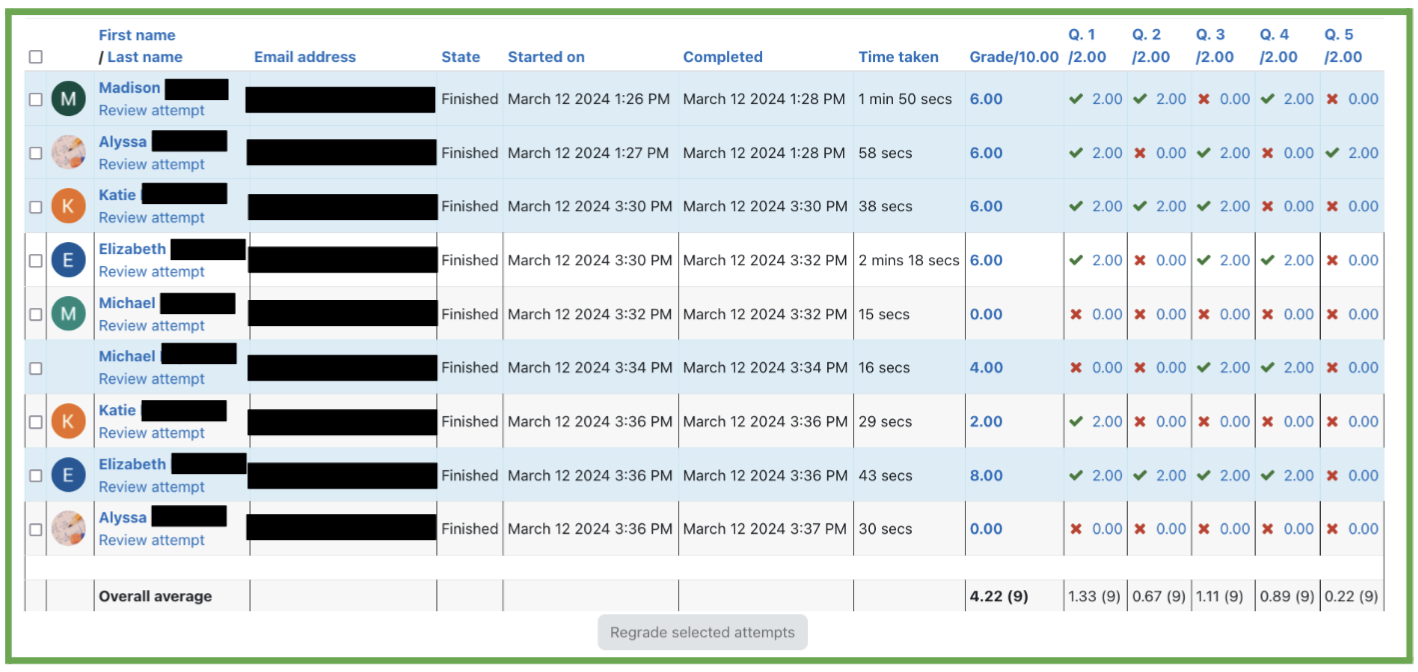Sort by the Time taken column header
The width and height of the screenshot is (1418, 672).
[x=898, y=57]
